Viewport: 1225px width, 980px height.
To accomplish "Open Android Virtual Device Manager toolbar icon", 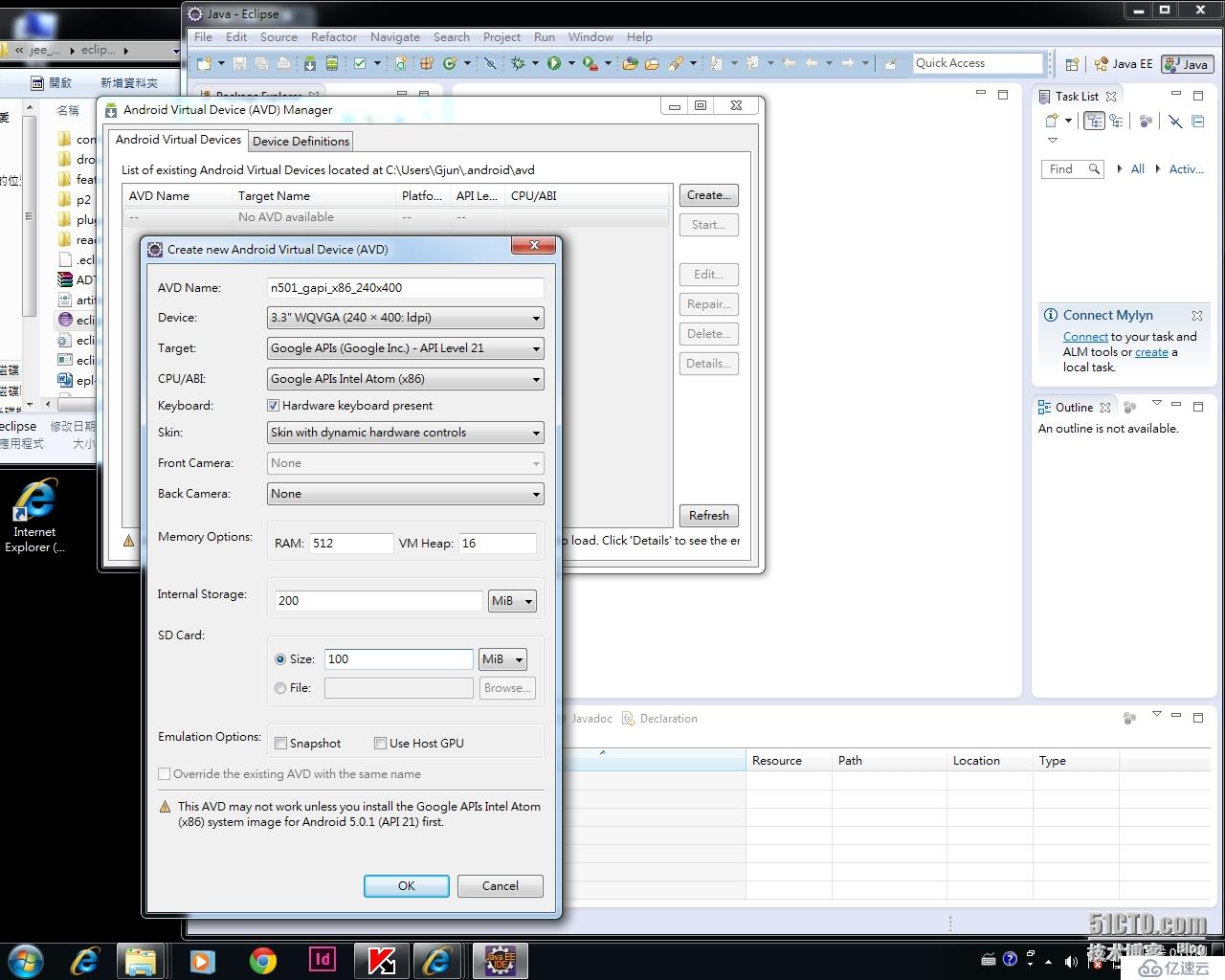I will 331,63.
